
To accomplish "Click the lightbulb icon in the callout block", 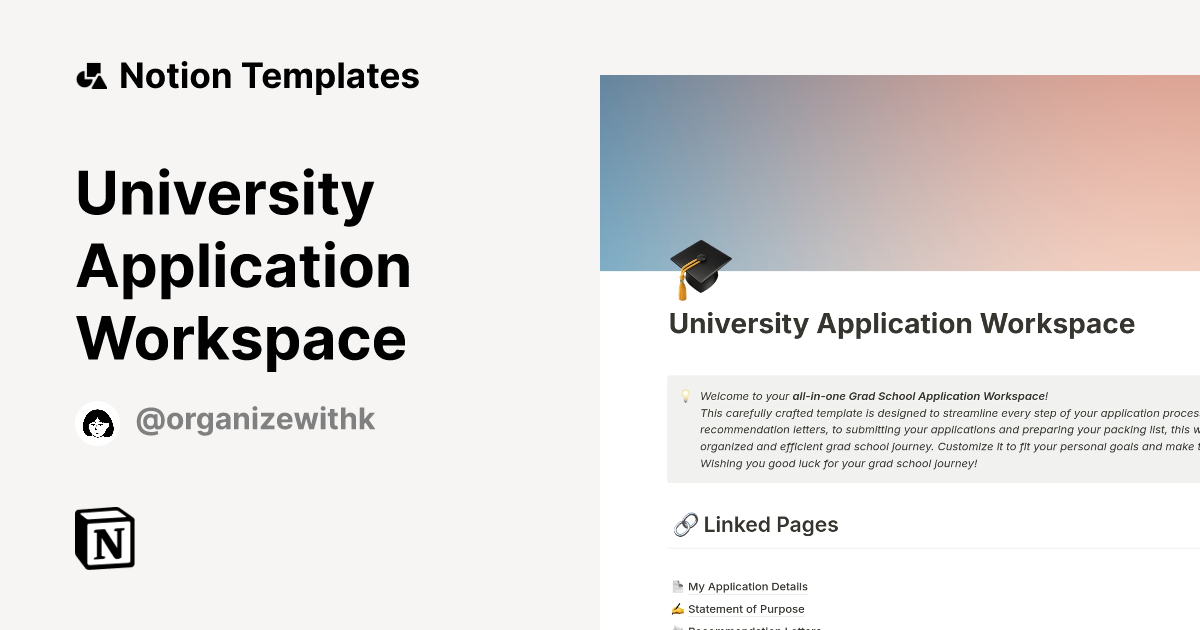I will (x=685, y=395).
